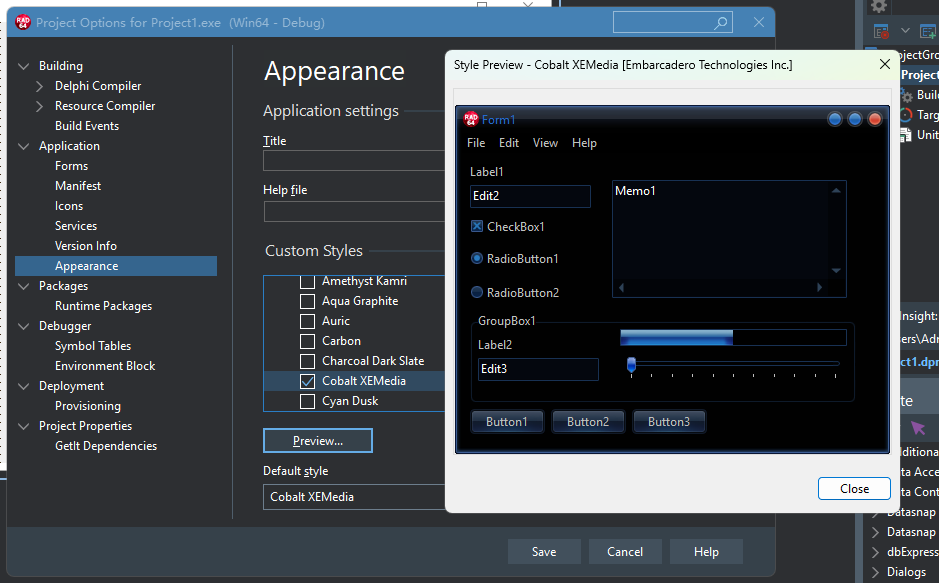Enable the Aqua Graphite style checkbox

pyautogui.click(x=307, y=301)
